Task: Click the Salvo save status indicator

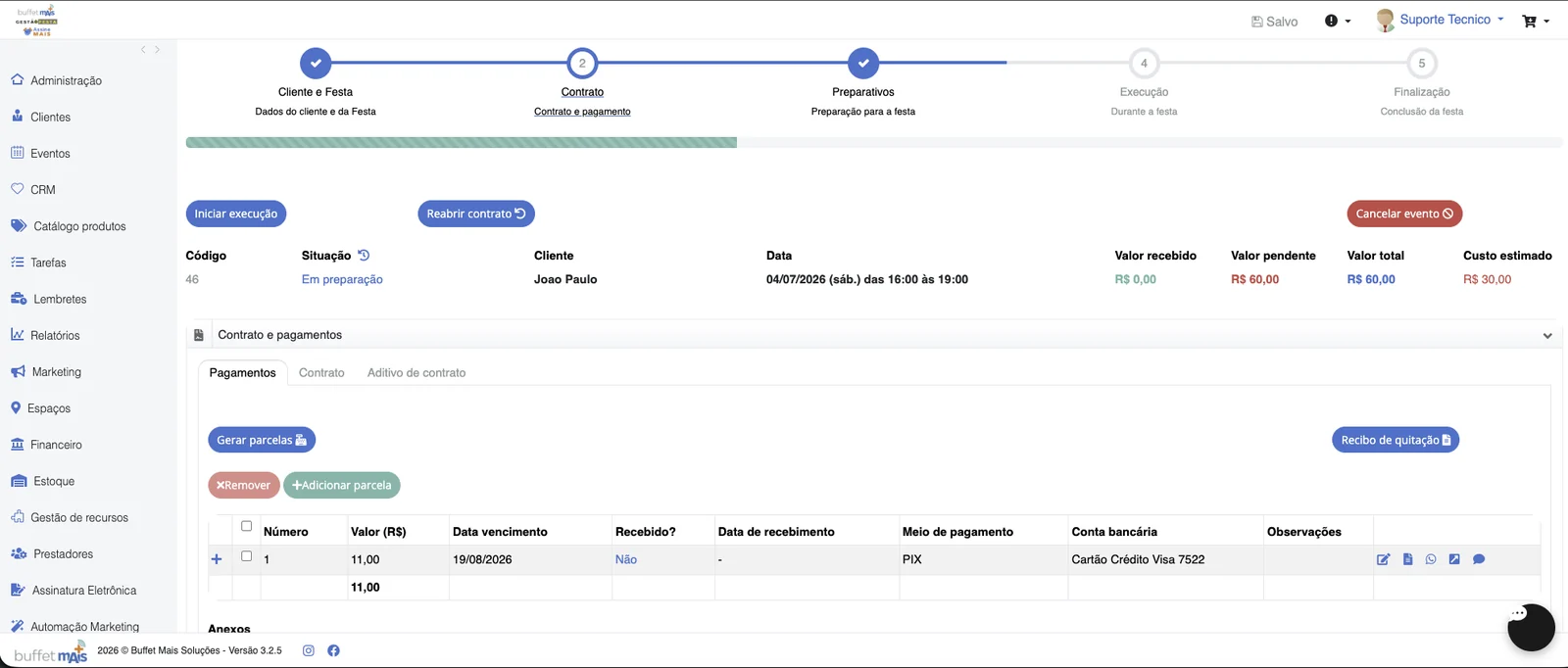Action: tap(1274, 22)
